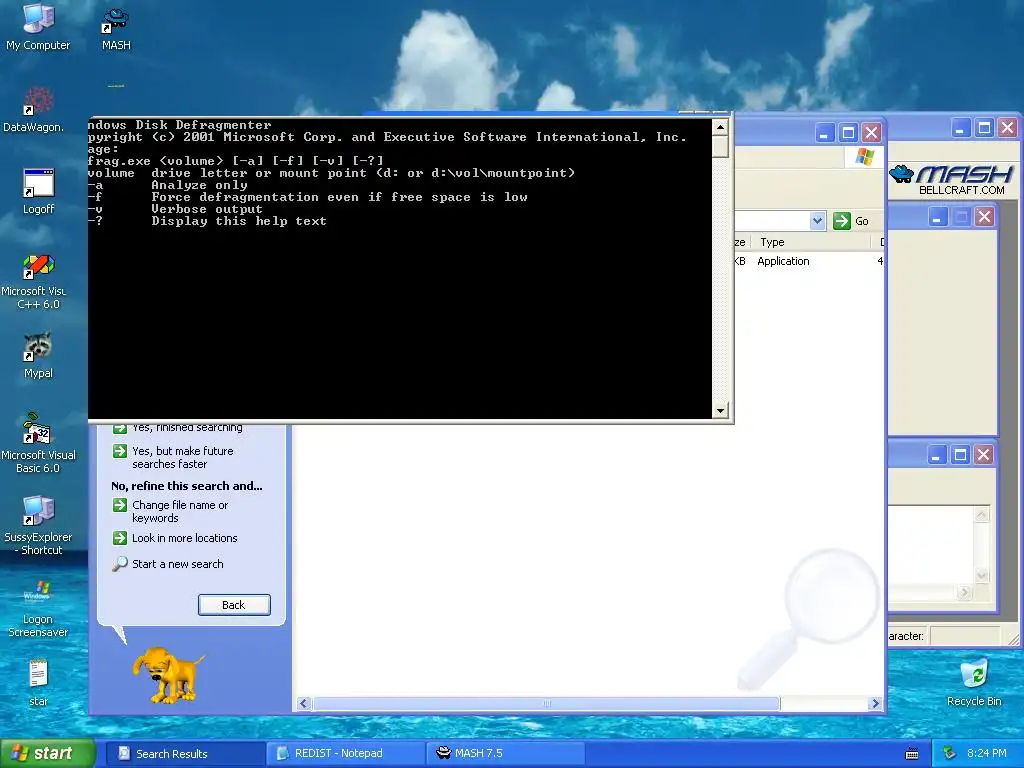This screenshot has width=1024, height=768.
Task: Click the console scrollbar thumb
Action: point(720,146)
